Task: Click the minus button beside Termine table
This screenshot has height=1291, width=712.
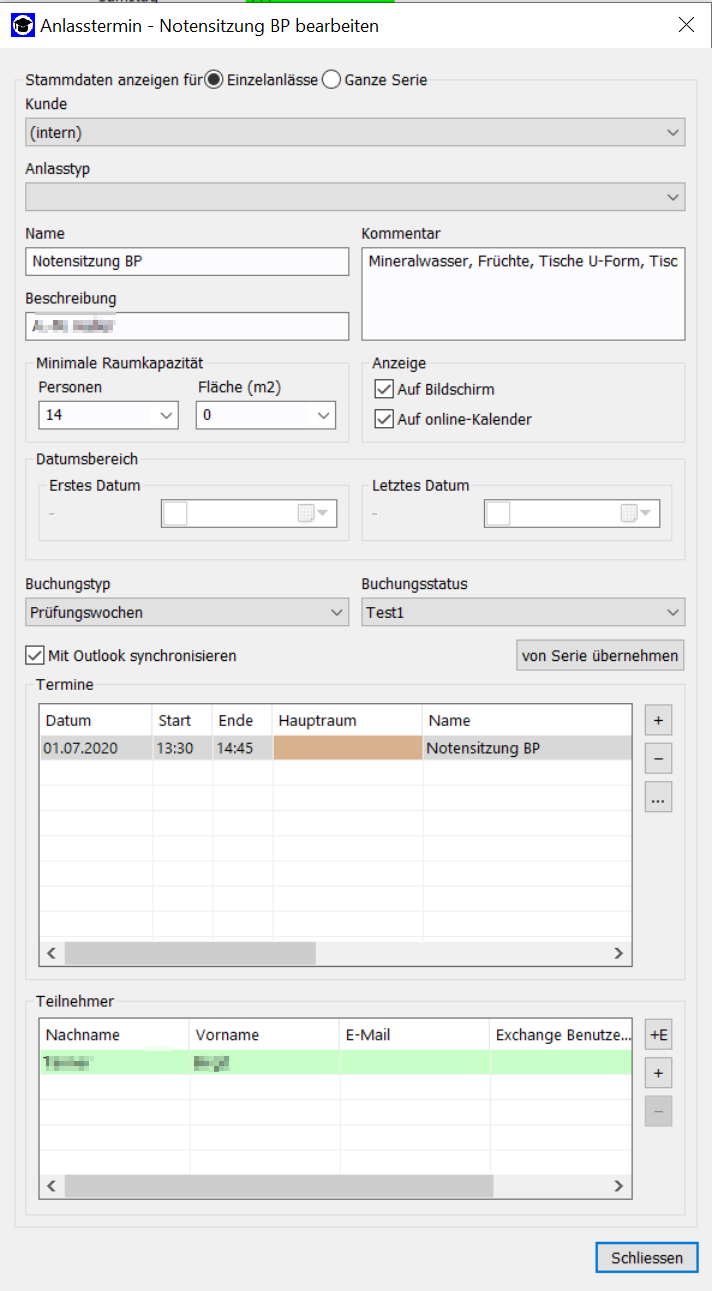Action: pyautogui.click(x=658, y=759)
